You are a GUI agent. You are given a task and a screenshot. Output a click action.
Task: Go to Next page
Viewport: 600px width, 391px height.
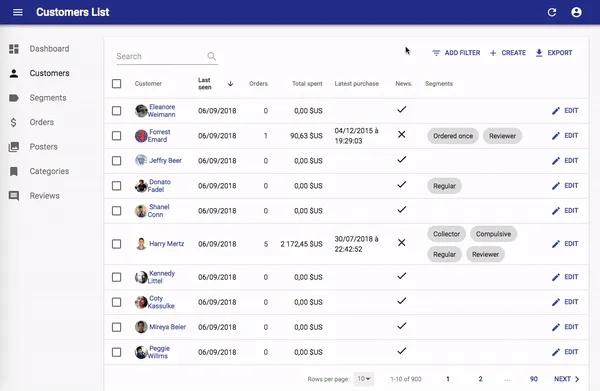(567, 379)
